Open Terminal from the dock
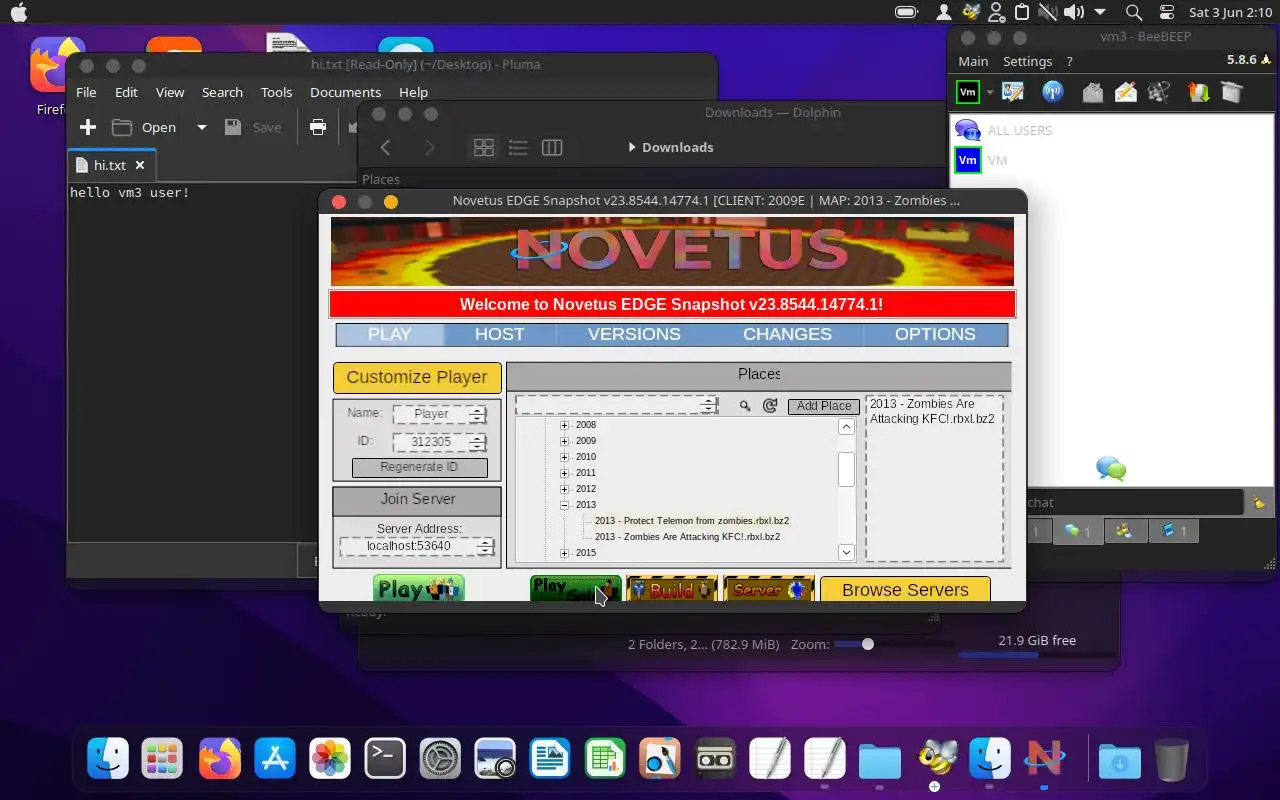The width and height of the screenshot is (1280, 800). click(x=385, y=759)
